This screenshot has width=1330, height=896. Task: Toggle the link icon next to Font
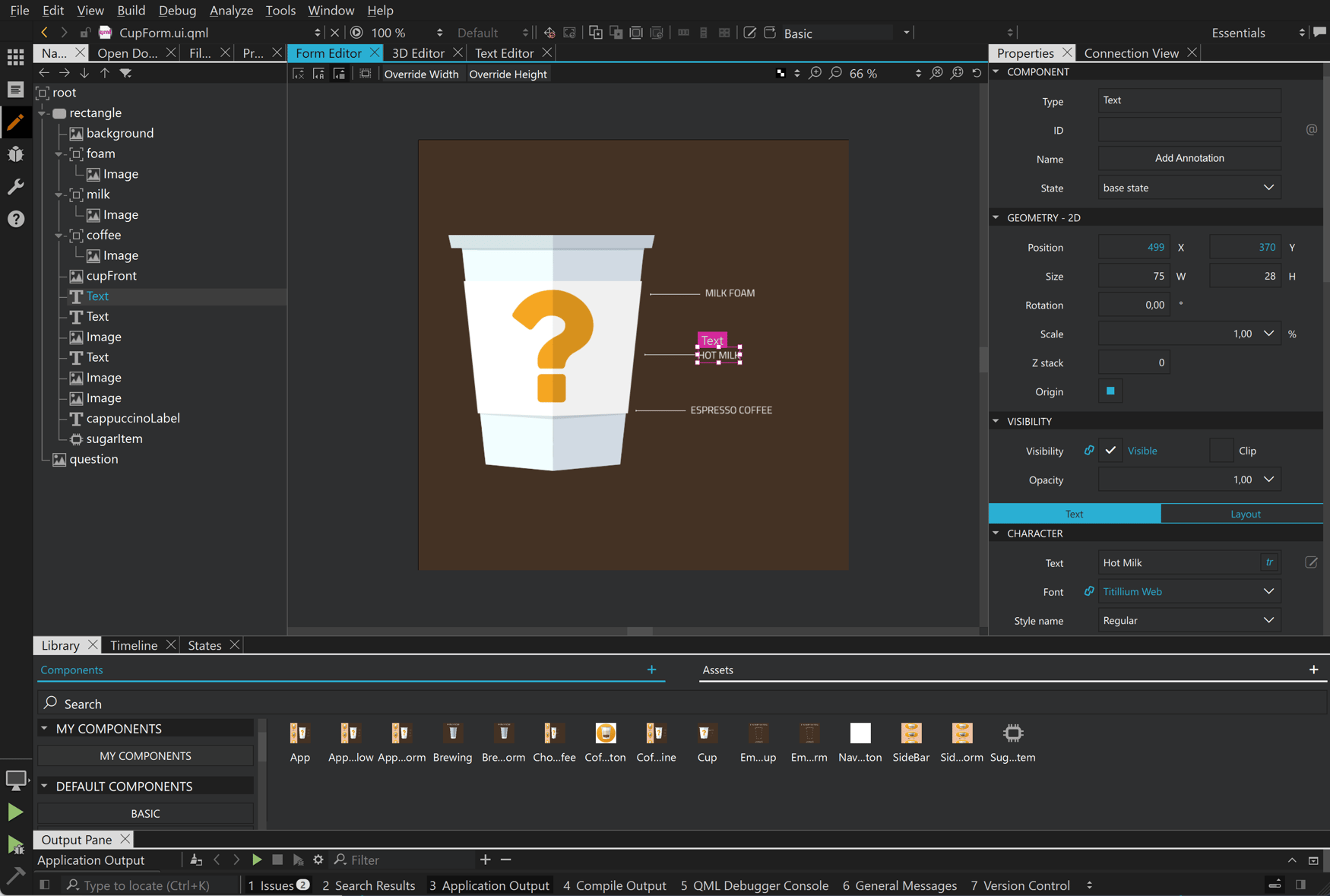(1090, 591)
